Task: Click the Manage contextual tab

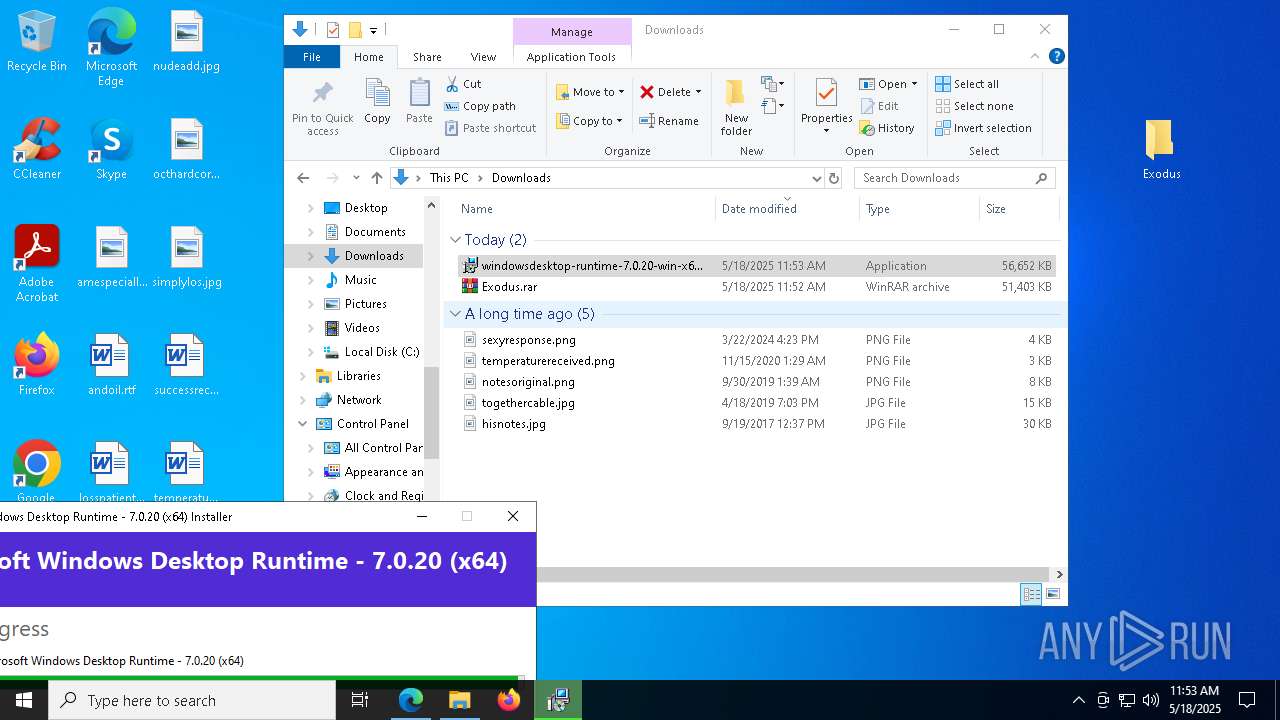Action: click(572, 32)
